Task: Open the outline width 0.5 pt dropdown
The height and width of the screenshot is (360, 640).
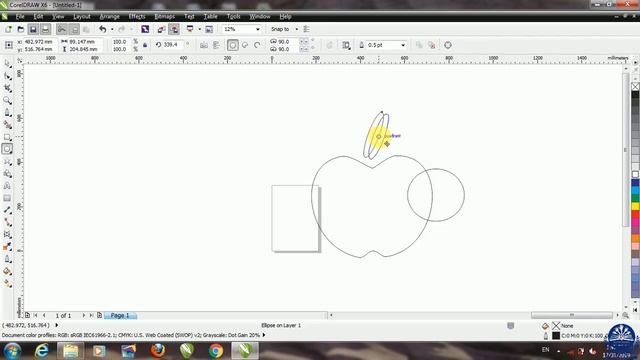Action: [403, 45]
